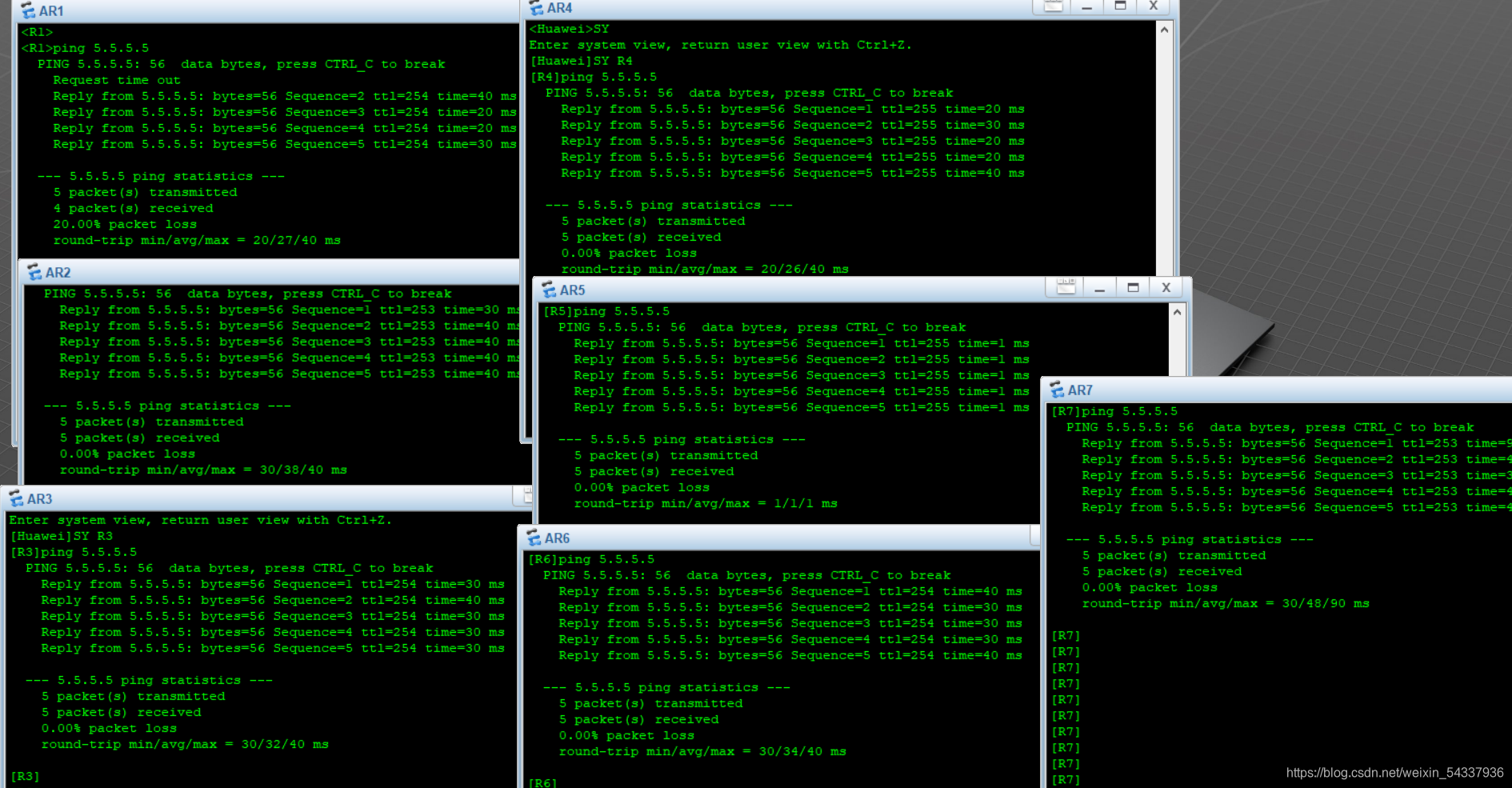Click the AR4 window title icon
Screen dimensions: 1512x788
536,8
